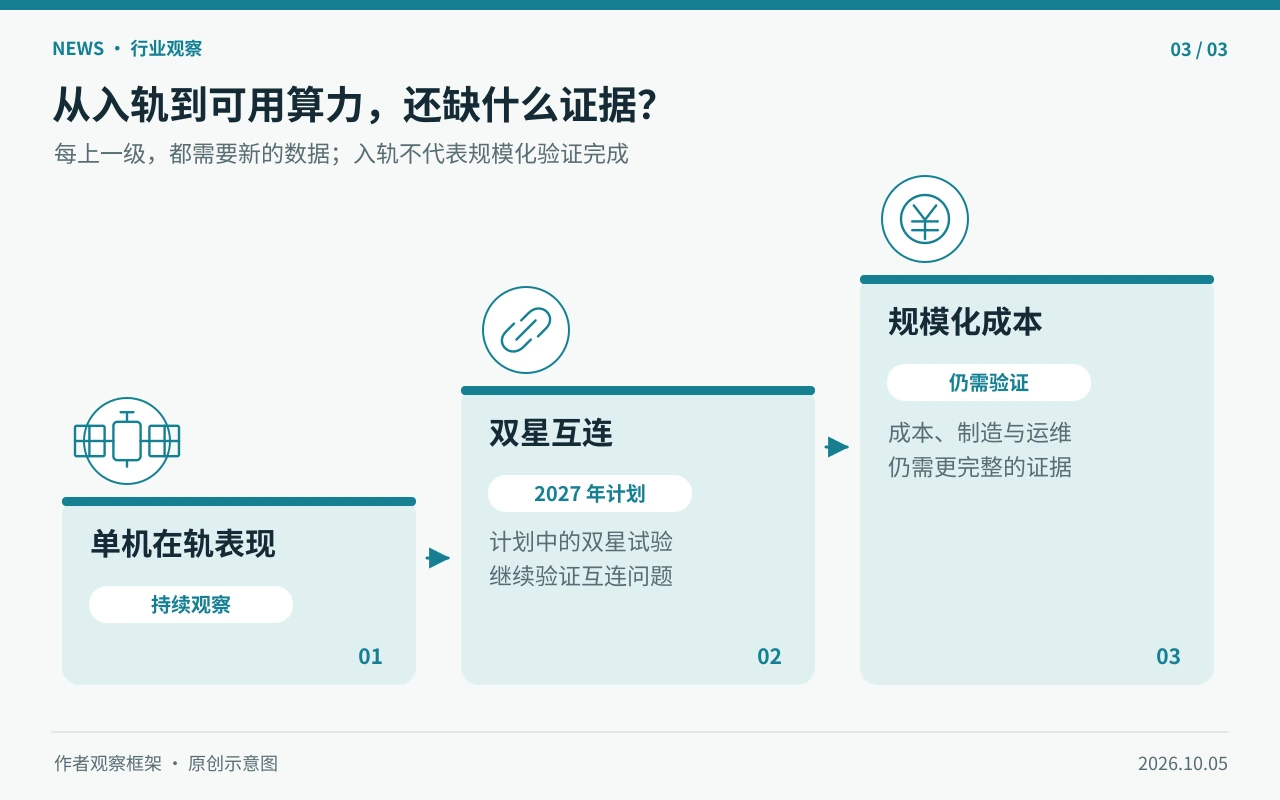
Task: Click the page indicator 03 / 03
Action: (1199, 49)
